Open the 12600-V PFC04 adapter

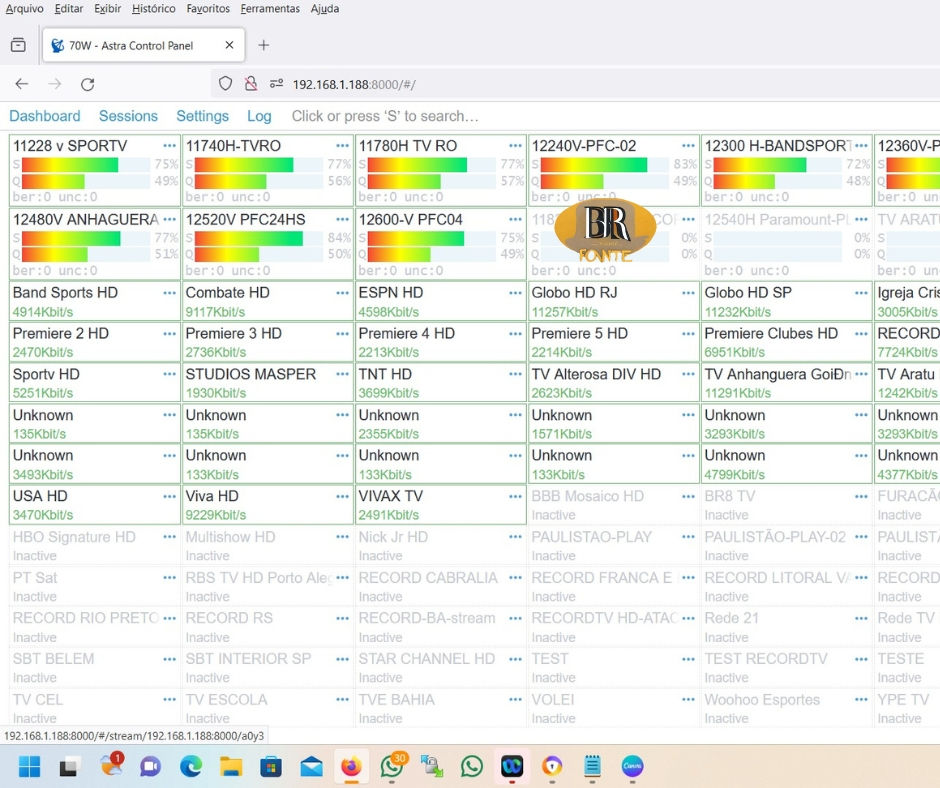[x=441, y=243]
